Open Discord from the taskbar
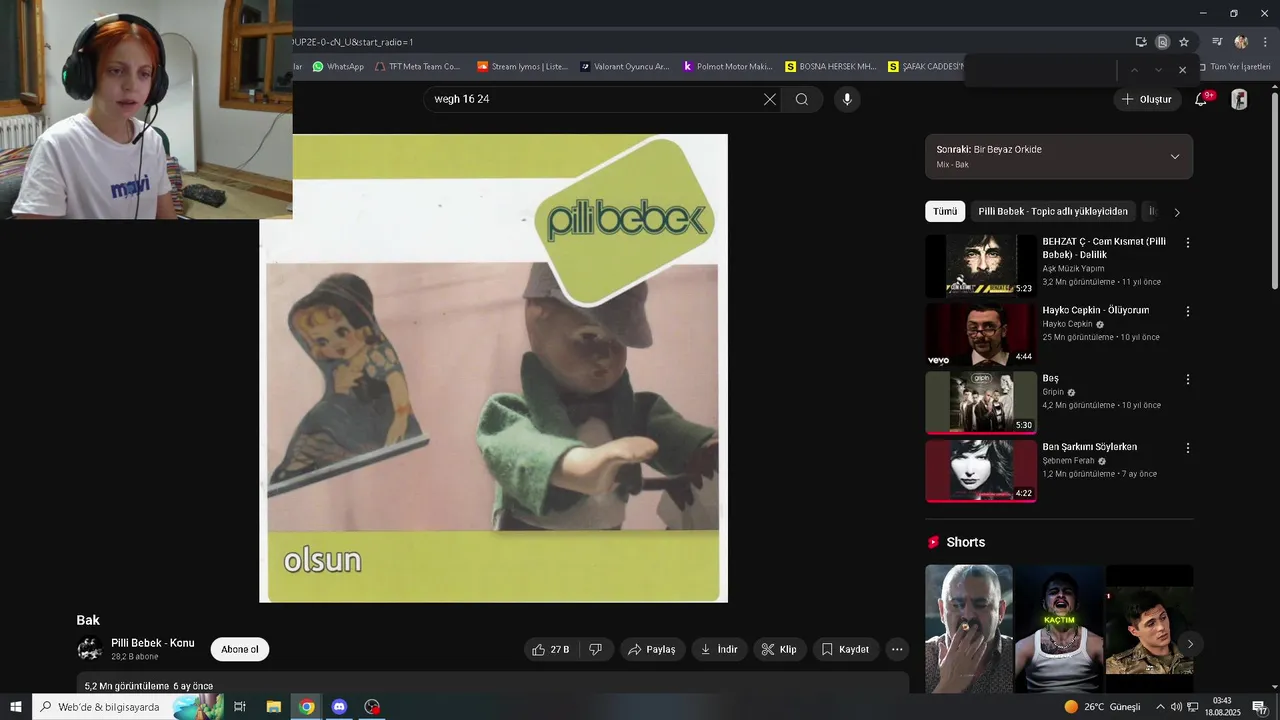The width and height of the screenshot is (1280, 720). (339, 707)
